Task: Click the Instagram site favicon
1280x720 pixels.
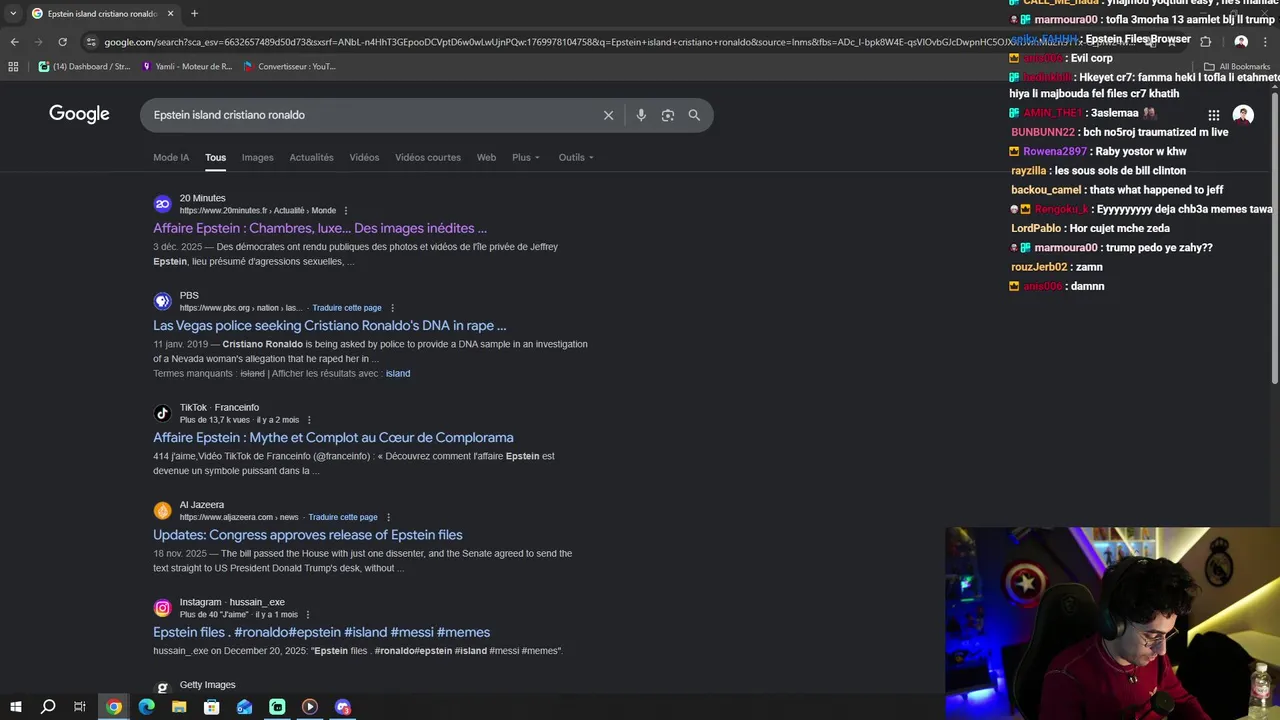Action: (163, 608)
